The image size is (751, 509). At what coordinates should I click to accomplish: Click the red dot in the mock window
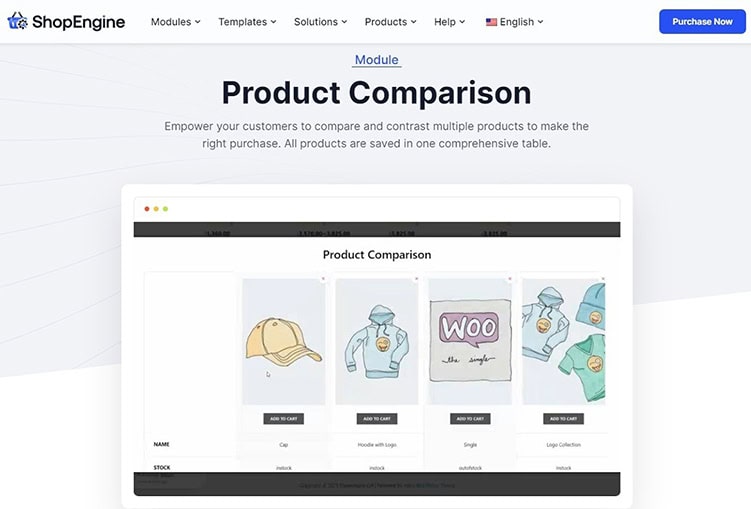(x=147, y=209)
